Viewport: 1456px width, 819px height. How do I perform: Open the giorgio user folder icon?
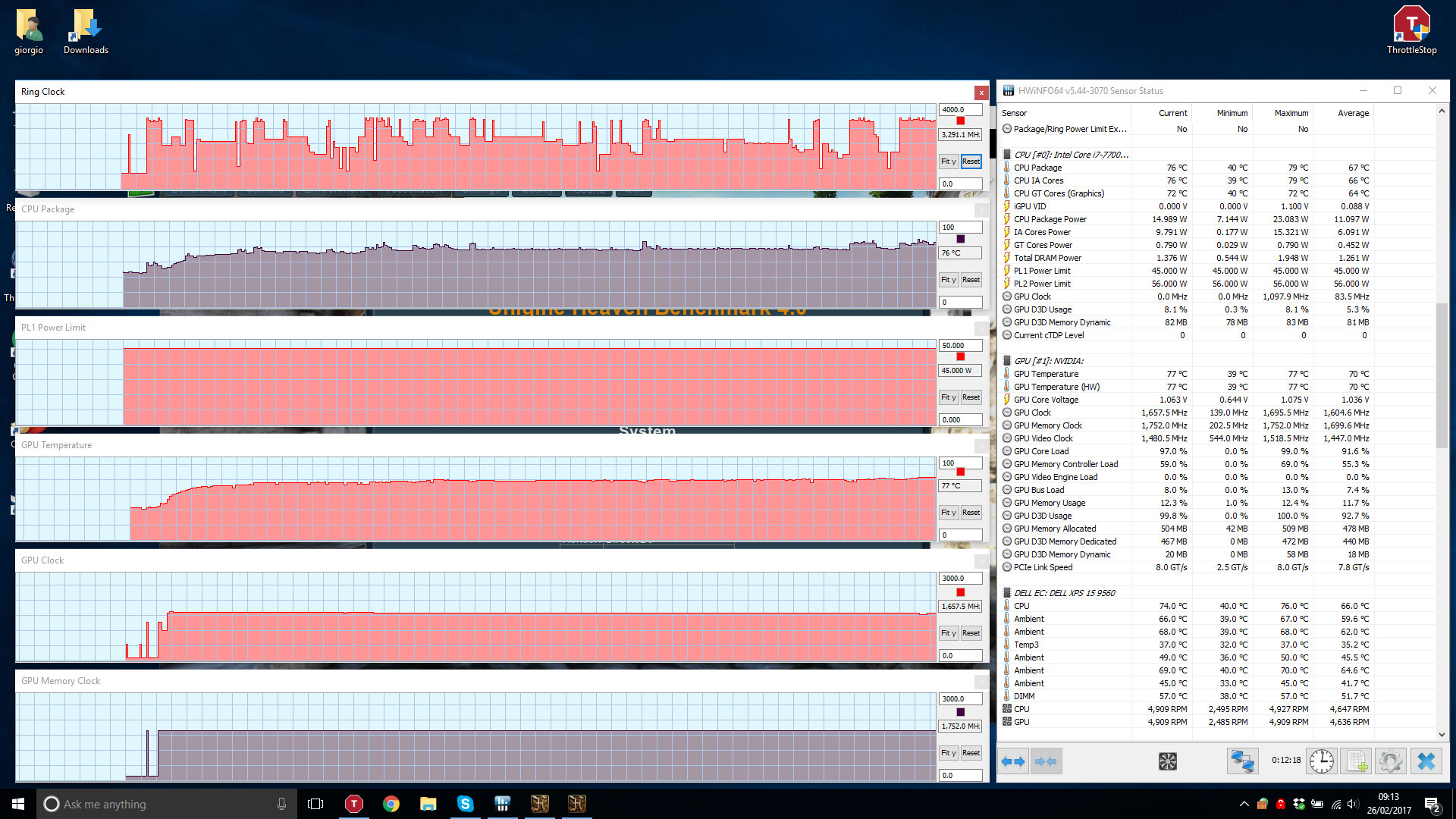[x=29, y=32]
